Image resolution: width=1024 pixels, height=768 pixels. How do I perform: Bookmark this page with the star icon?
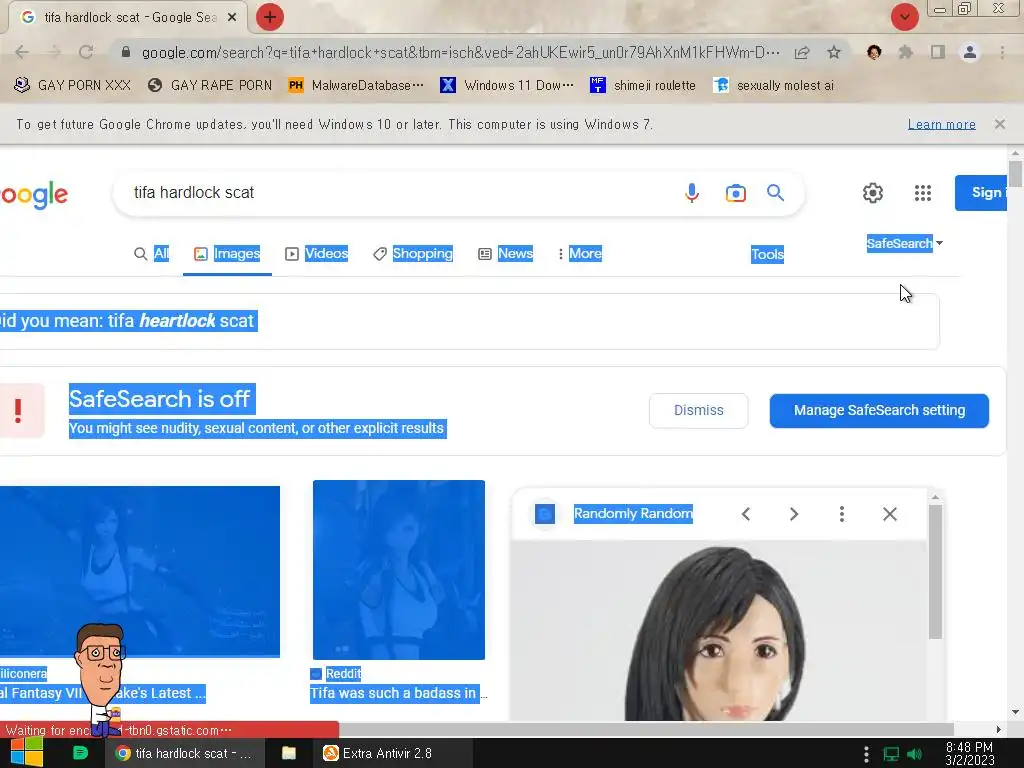tap(834, 52)
